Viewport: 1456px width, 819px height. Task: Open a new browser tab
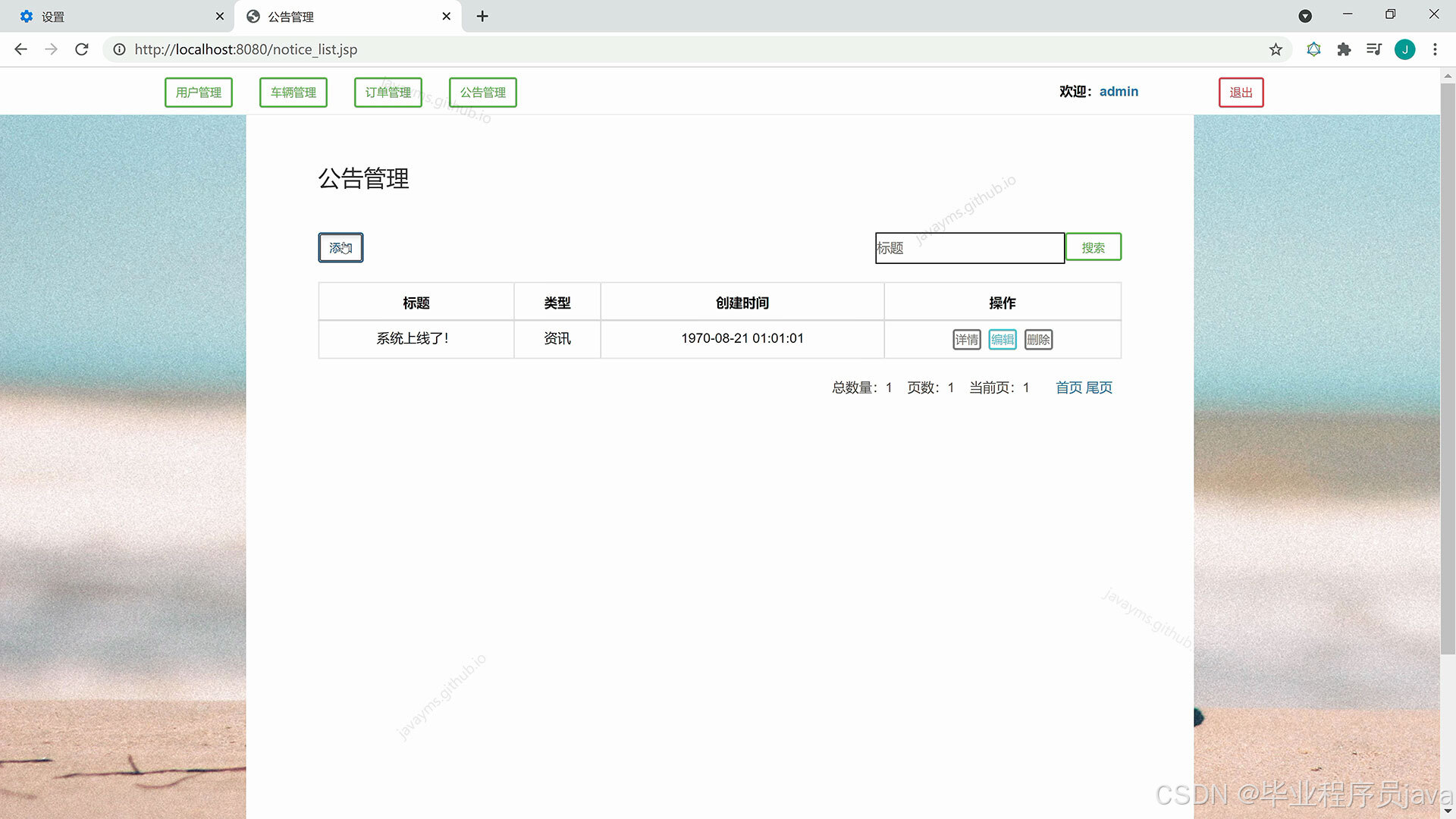tap(482, 16)
